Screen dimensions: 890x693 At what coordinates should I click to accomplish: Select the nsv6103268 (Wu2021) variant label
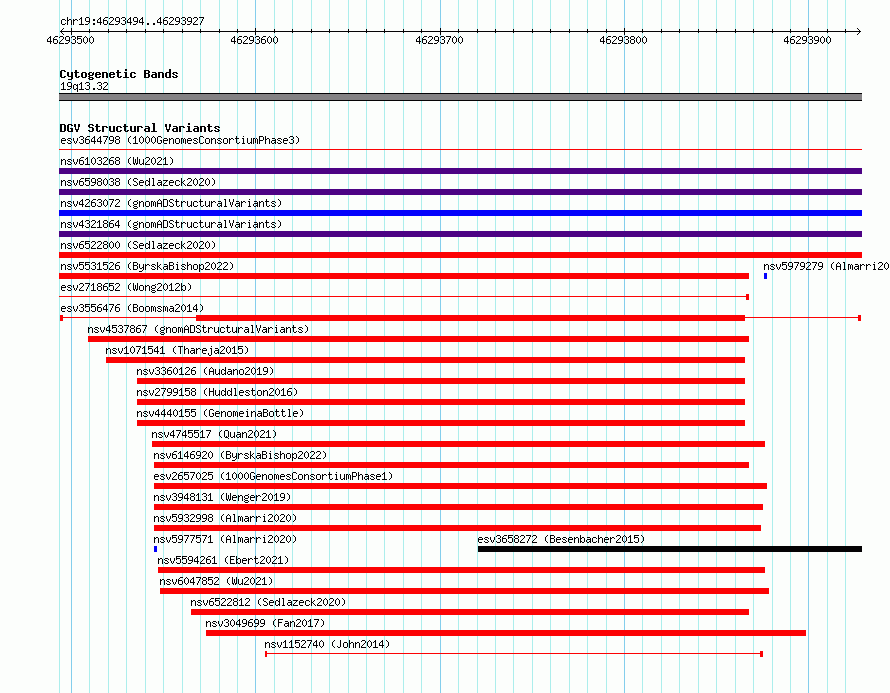coord(117,161)
